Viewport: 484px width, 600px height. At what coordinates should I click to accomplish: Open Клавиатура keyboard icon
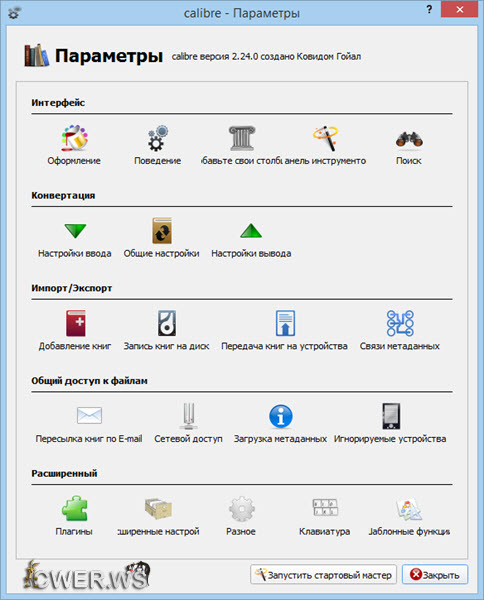click(x=325, y=508)
